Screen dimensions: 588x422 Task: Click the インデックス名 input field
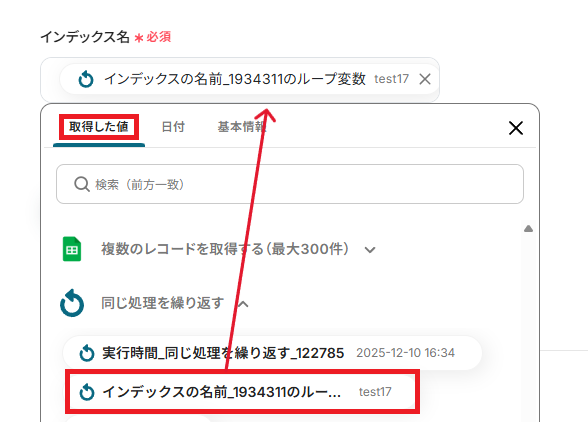click(x=240, y=79)
